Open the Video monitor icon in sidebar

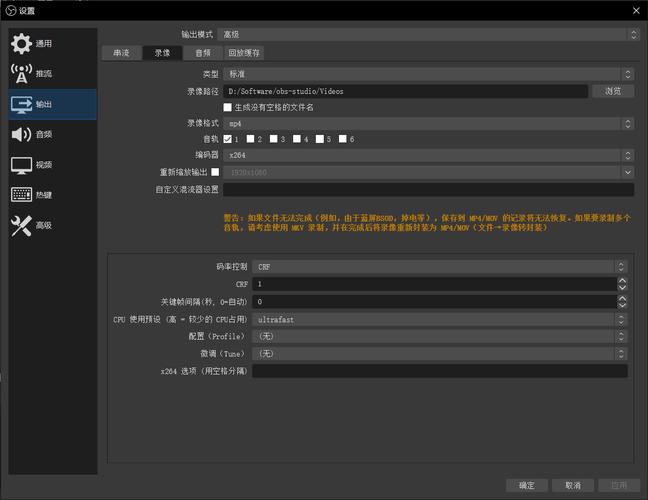coord(21,165)
